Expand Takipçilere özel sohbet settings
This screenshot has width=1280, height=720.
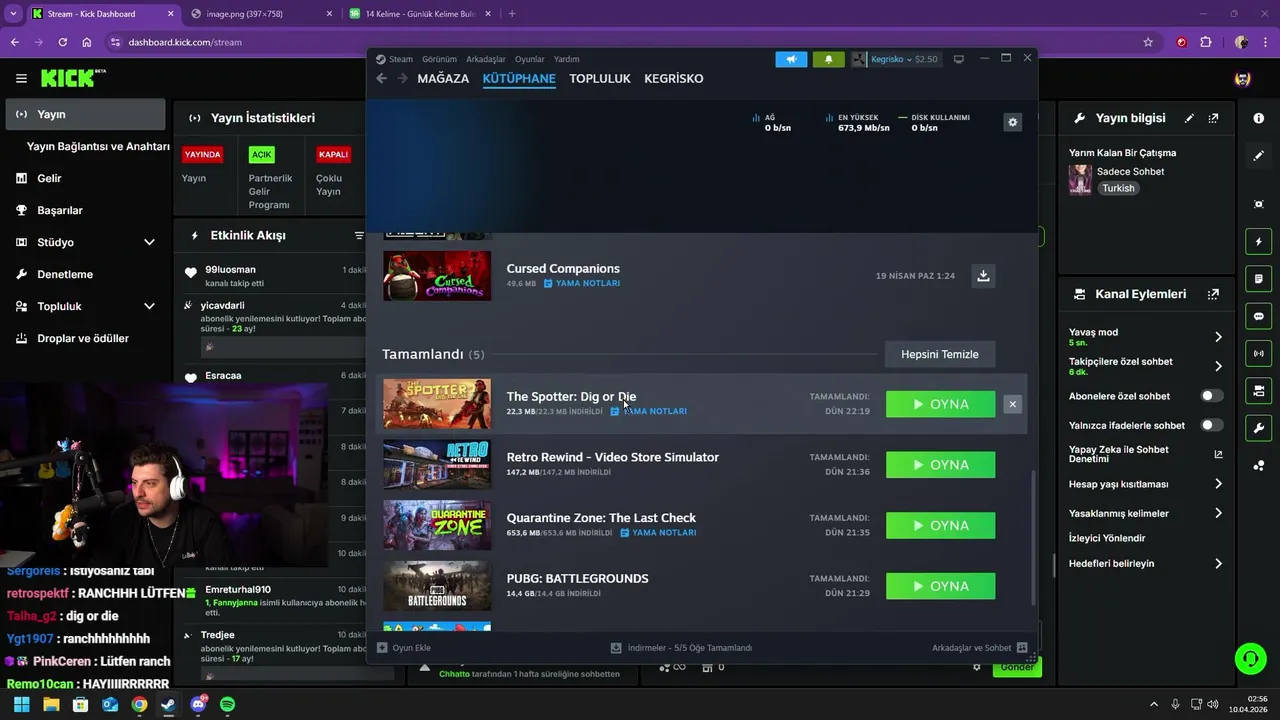(1218, 366)
